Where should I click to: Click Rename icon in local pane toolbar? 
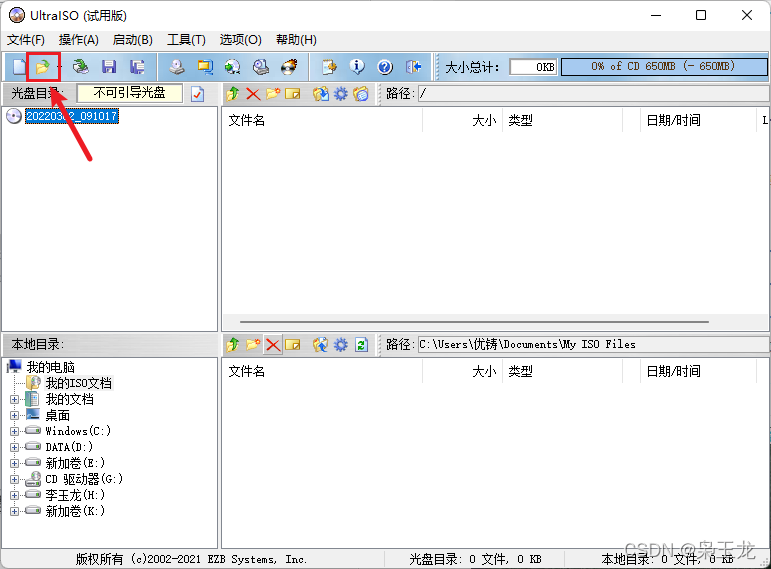(293, 345)
